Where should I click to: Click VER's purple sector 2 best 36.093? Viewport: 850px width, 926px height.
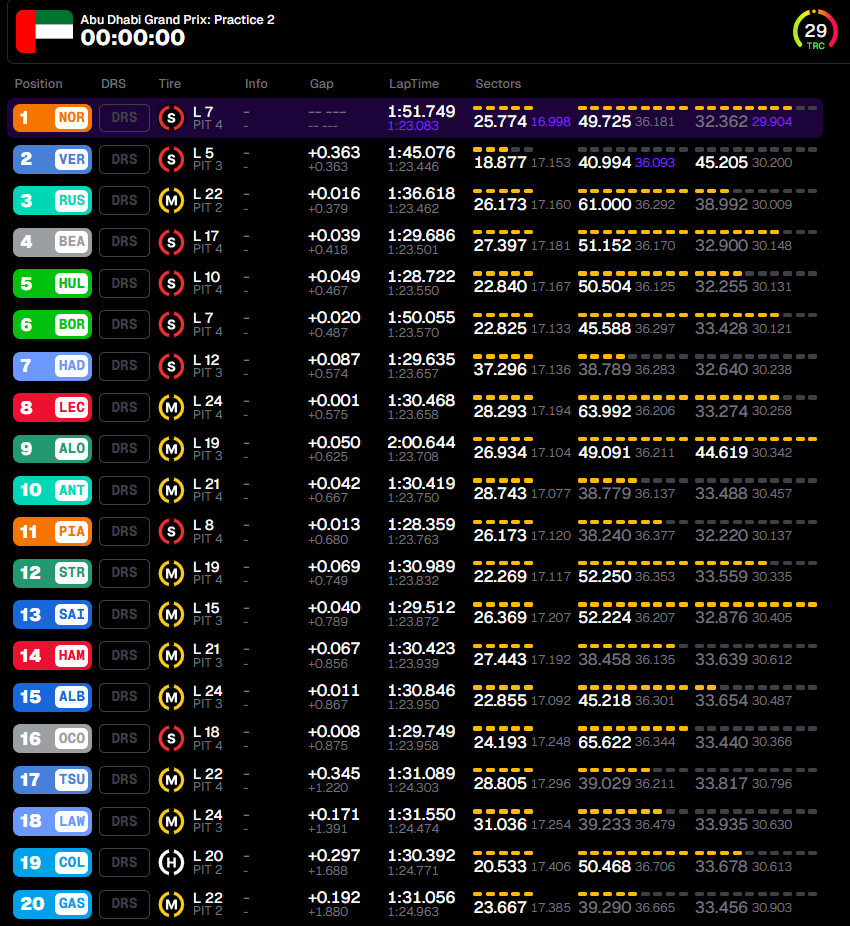pyautogui.click(x=654, y=162)
